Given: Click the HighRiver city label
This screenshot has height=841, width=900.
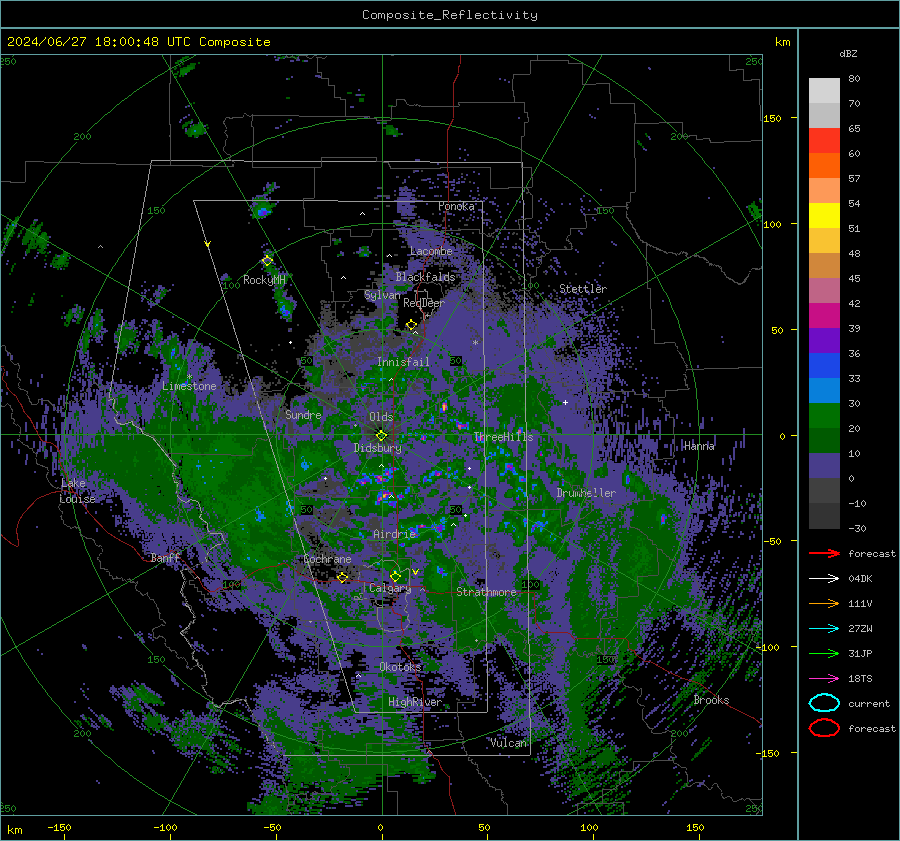Looking at the screenshot, I should (415, 702).
